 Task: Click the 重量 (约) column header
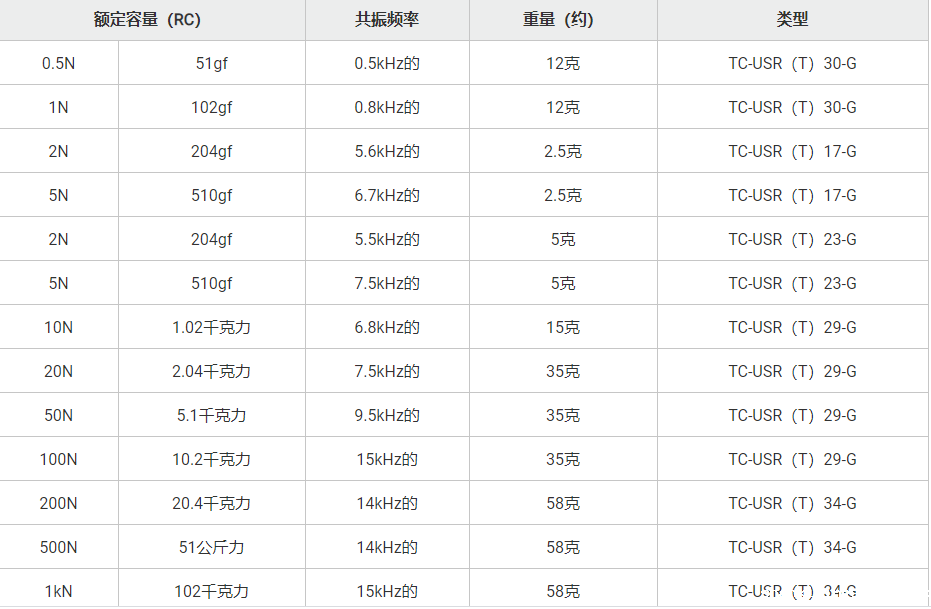pos(562,19)
